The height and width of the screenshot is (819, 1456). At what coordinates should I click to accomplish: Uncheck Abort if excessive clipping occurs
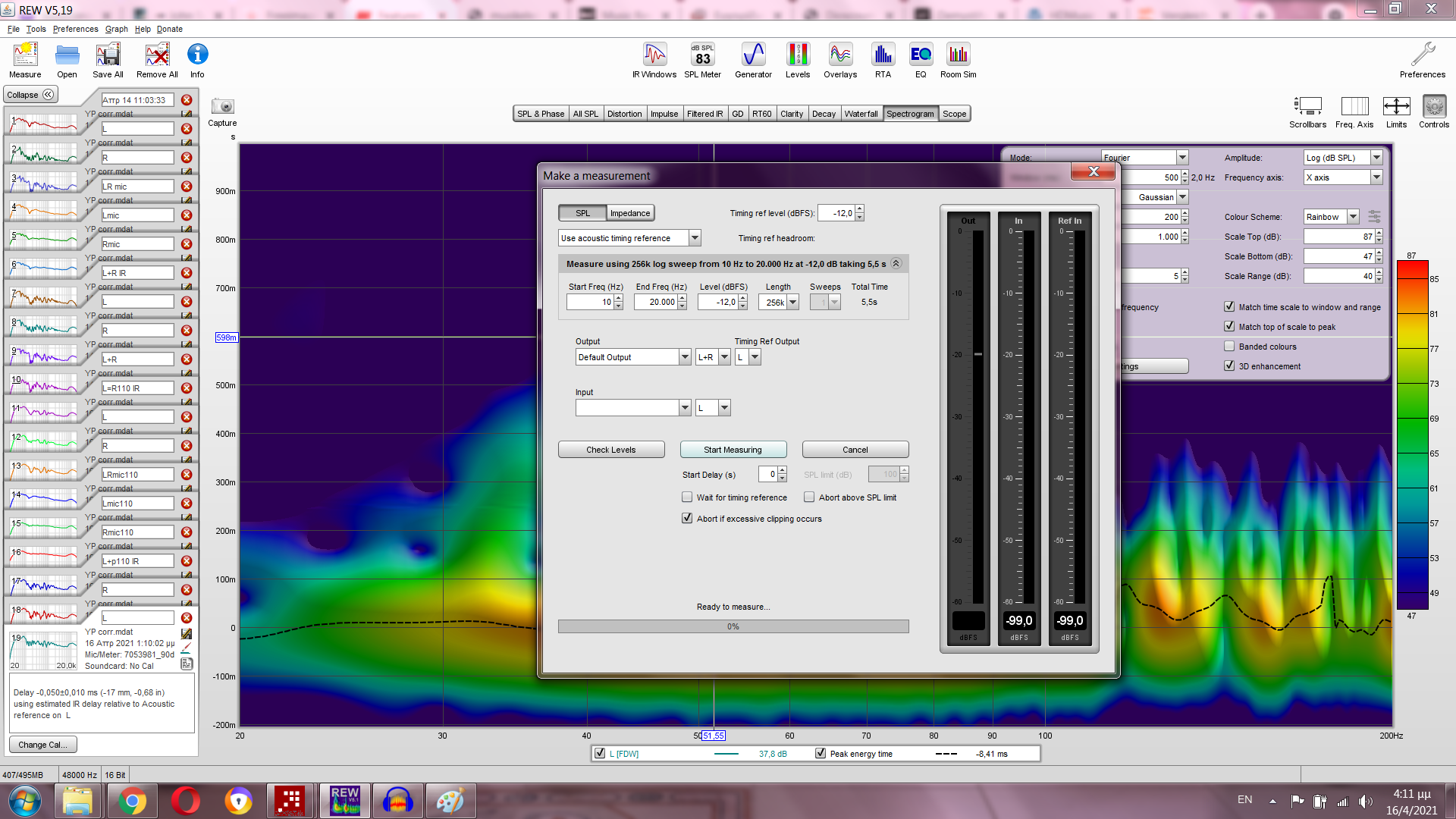pos(687,519)
